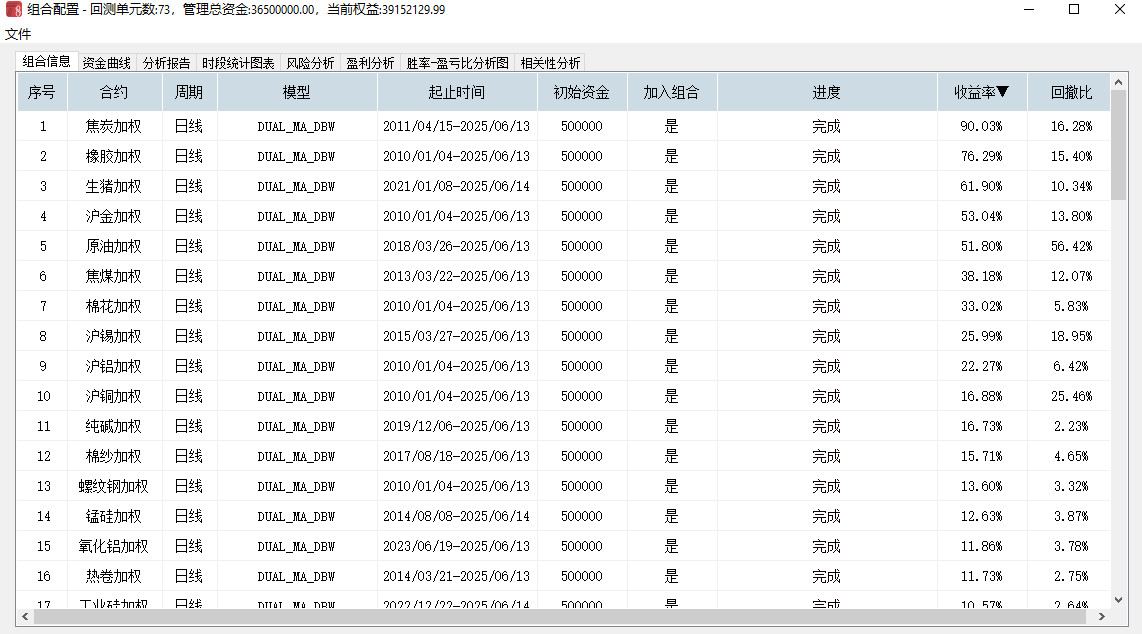Viewport: 1142px width, 634px height.
Task: Sort by the 收益率 column header
Action: pos(981,93)
